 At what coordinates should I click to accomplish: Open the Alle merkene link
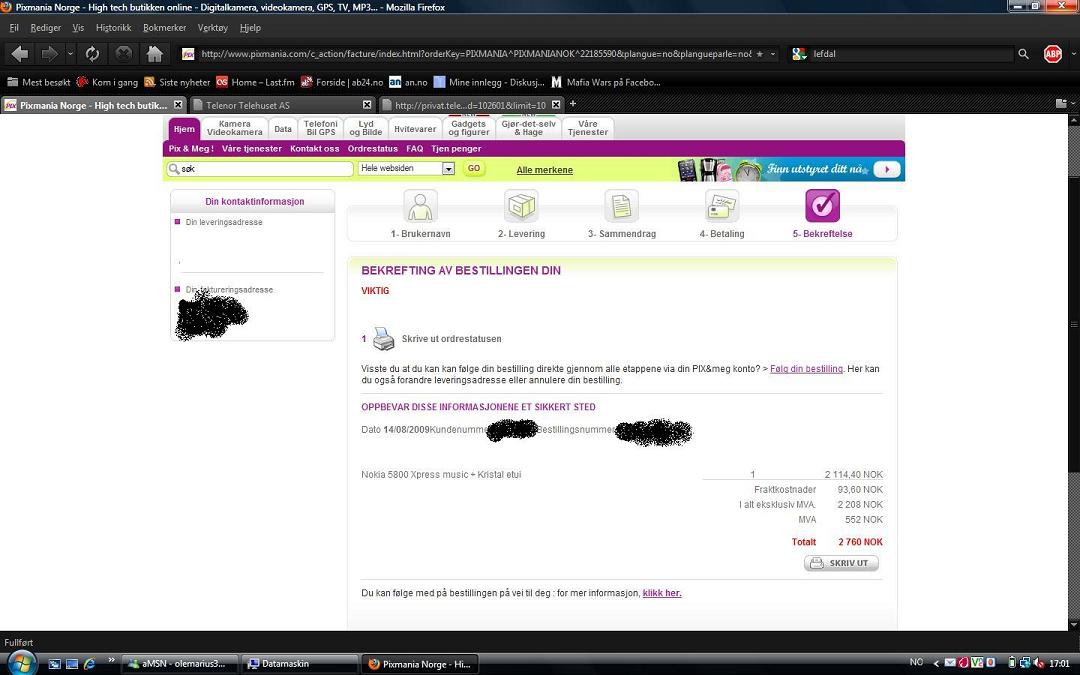tap(544, 170)
